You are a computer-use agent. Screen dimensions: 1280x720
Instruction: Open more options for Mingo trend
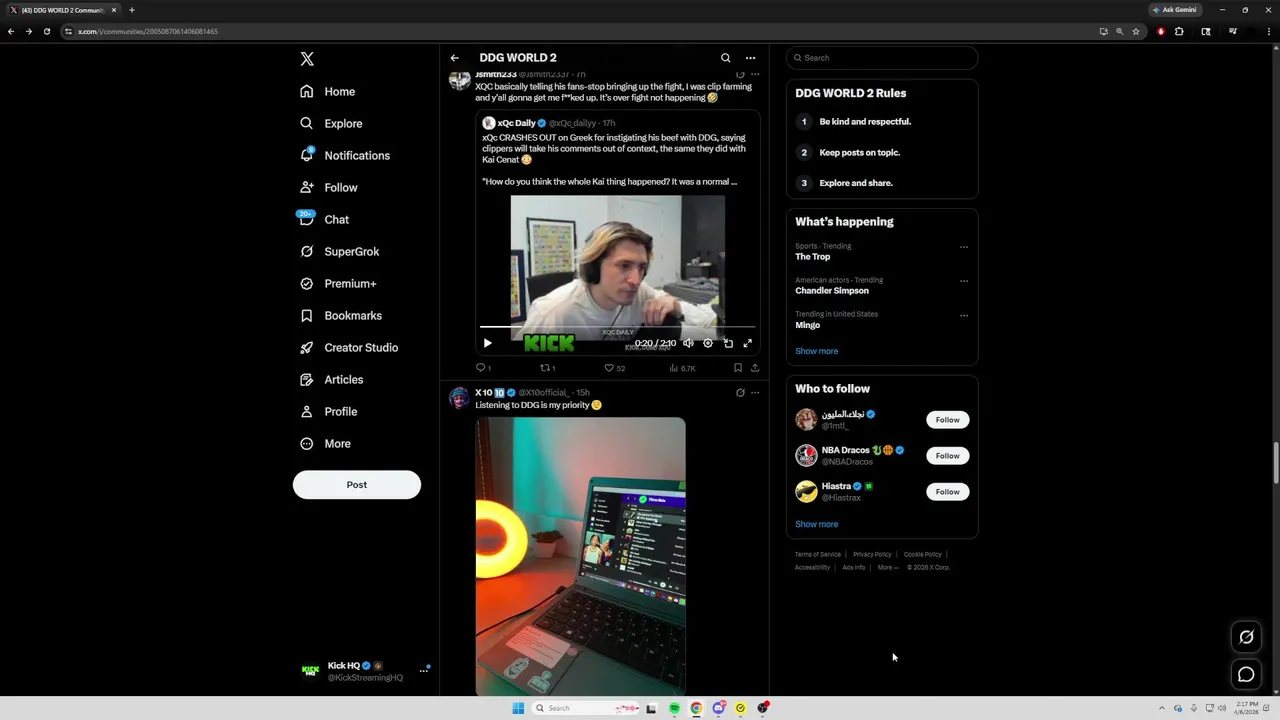point(964,315)
